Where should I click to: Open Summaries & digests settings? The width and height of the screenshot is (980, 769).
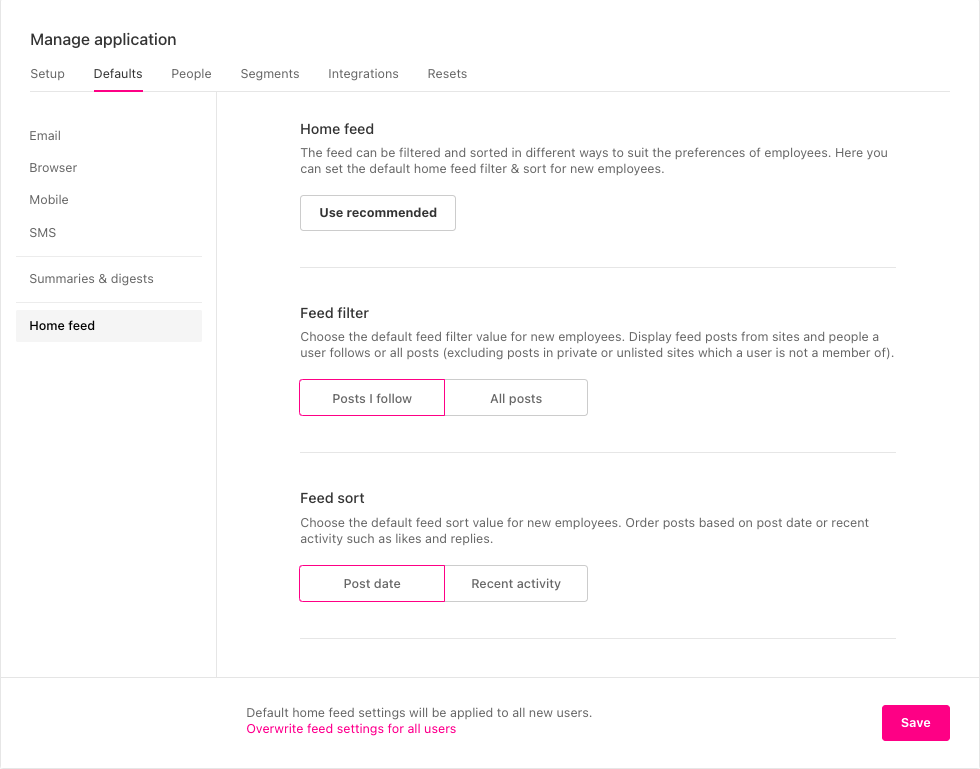(91, 279)
